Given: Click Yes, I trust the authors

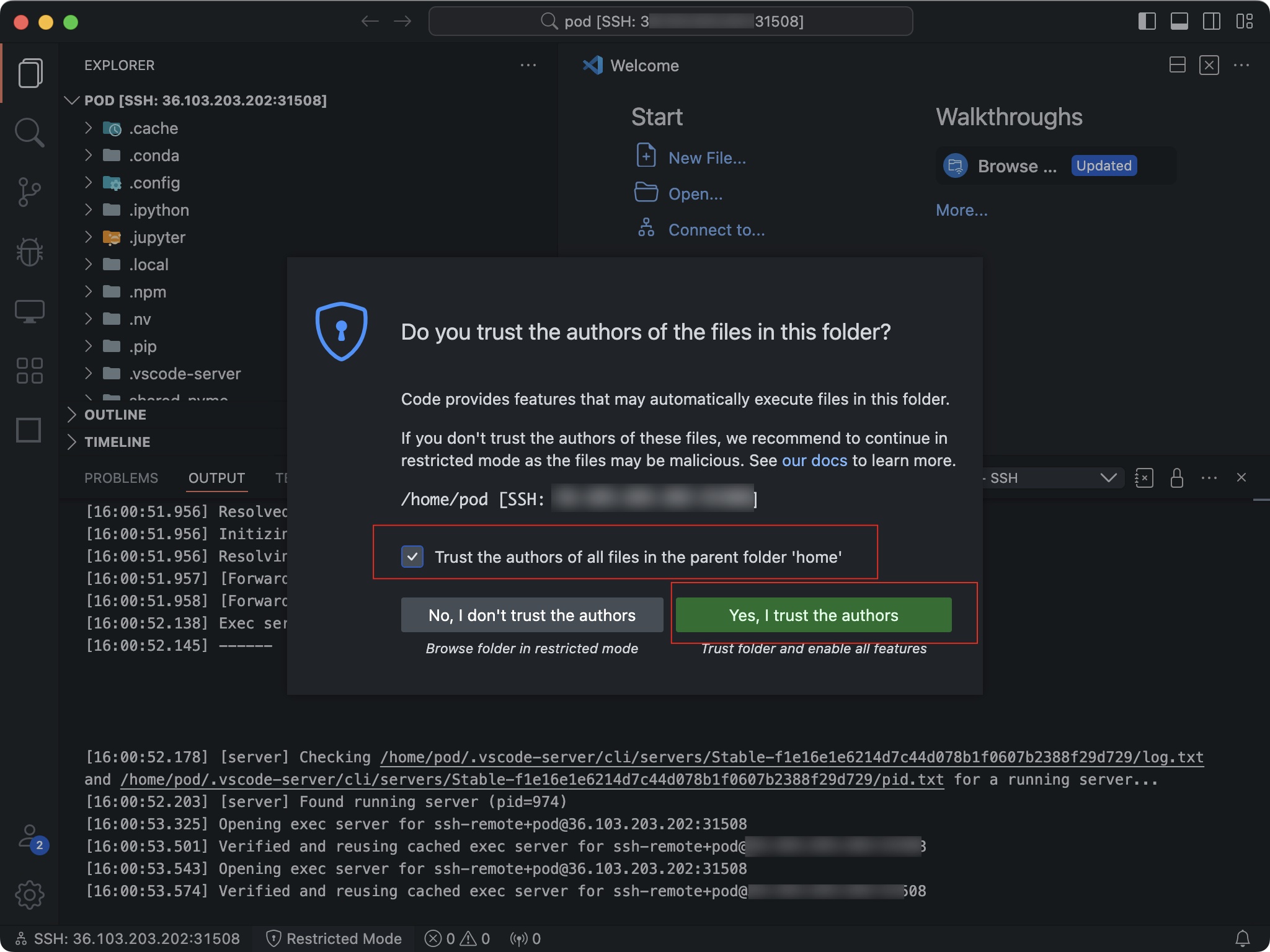Looking at the screenshot, I should [x=814, y=615].
